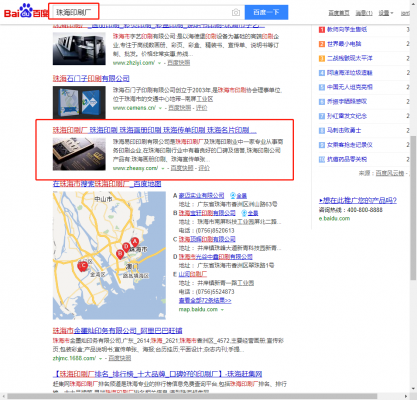Click map marker D on Baidu map
This screenshot has width=417, height=400.
tap(126, 247)
